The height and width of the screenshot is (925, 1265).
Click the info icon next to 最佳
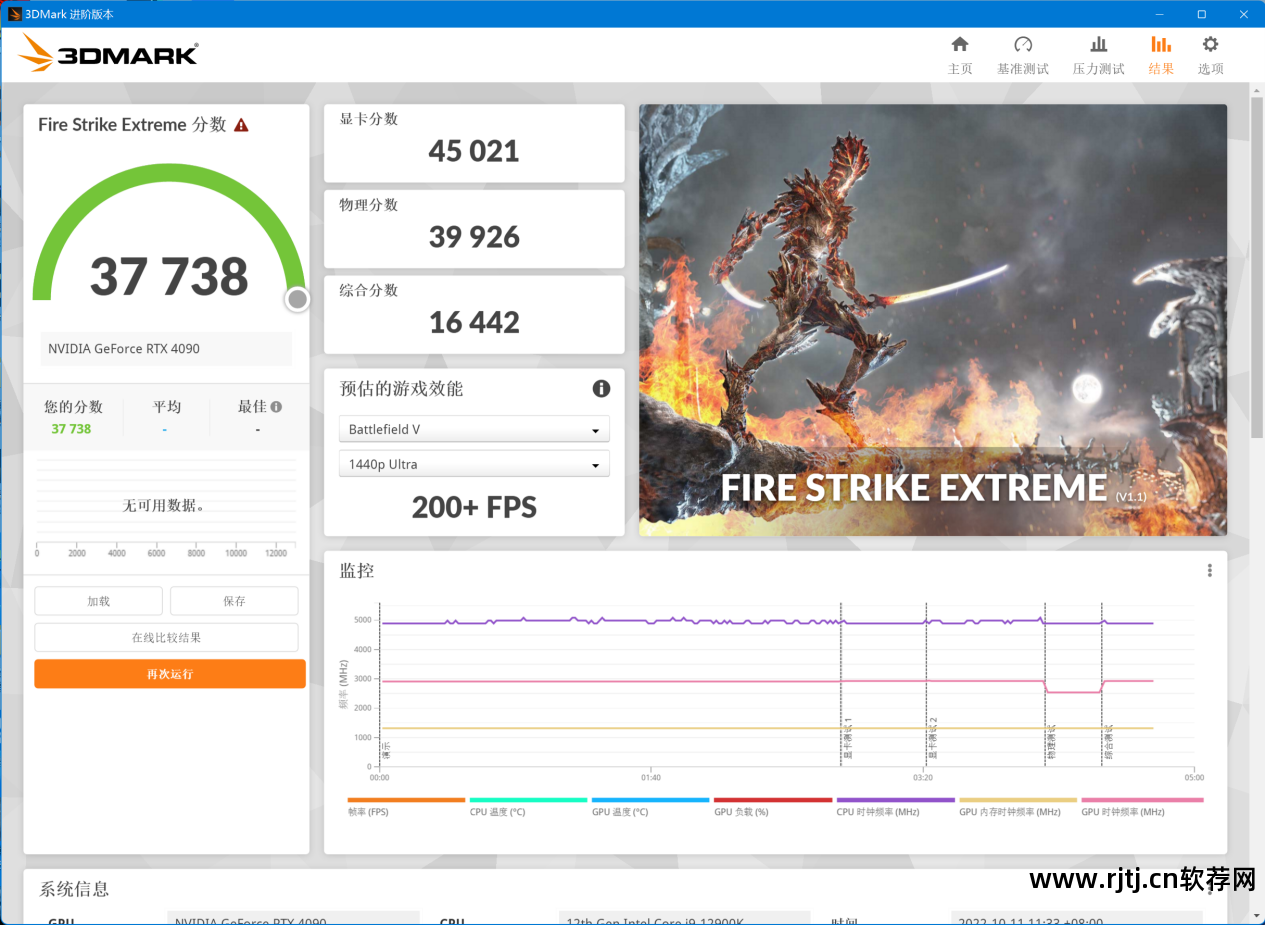click(x=276, y=407)
